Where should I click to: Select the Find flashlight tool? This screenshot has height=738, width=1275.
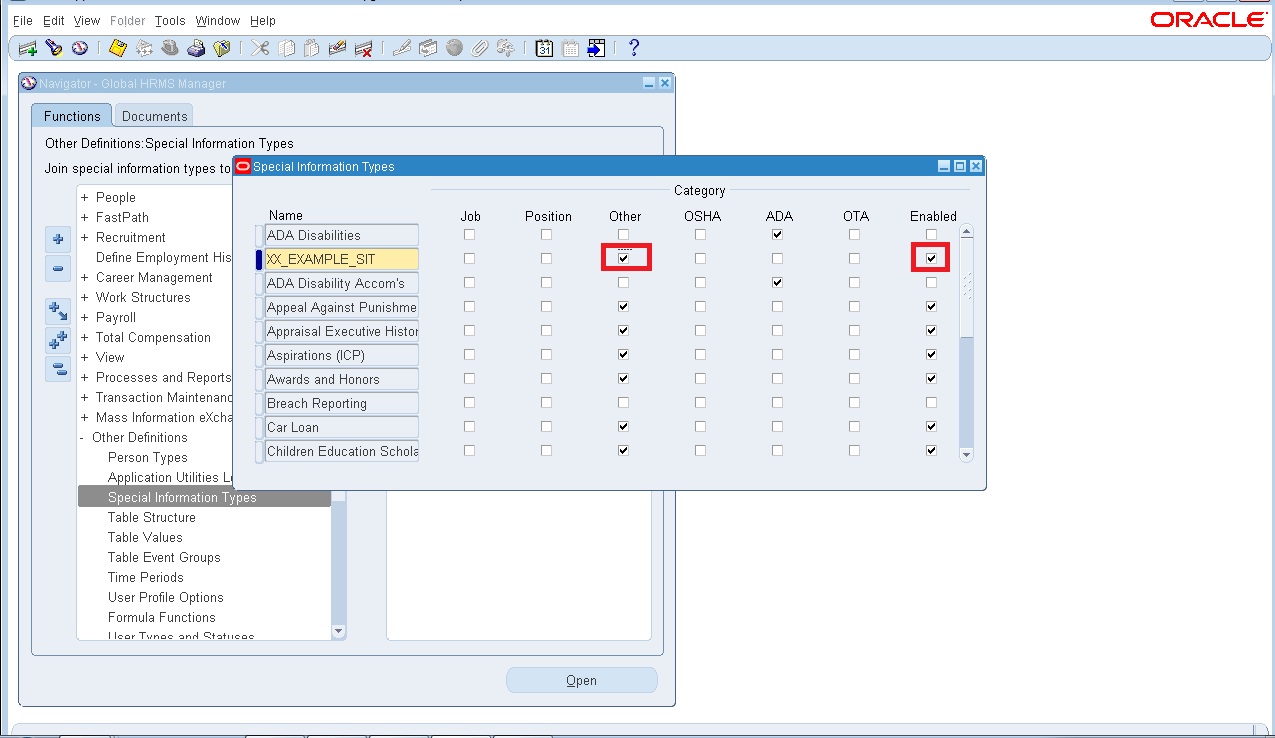coord(55,47)
